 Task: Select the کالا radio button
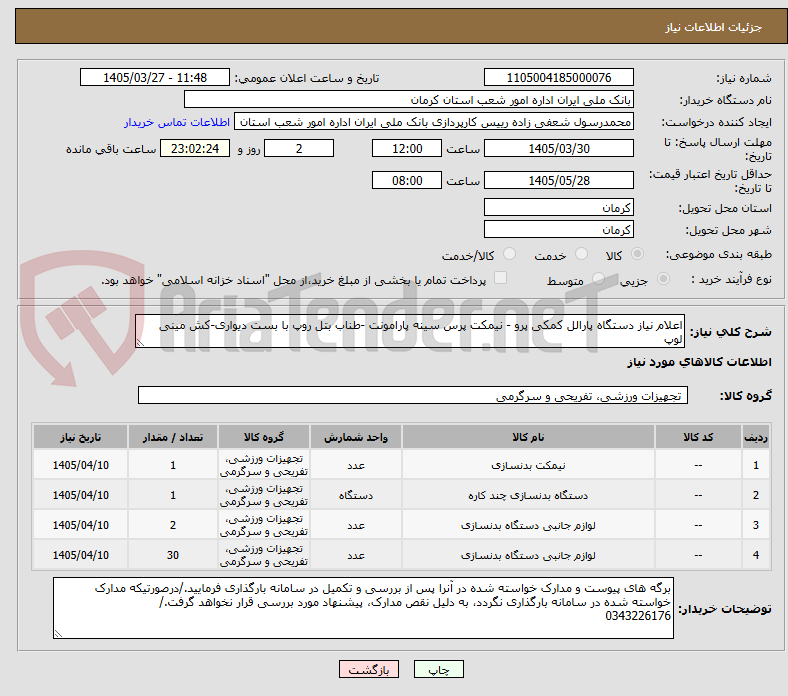(637, 254)
